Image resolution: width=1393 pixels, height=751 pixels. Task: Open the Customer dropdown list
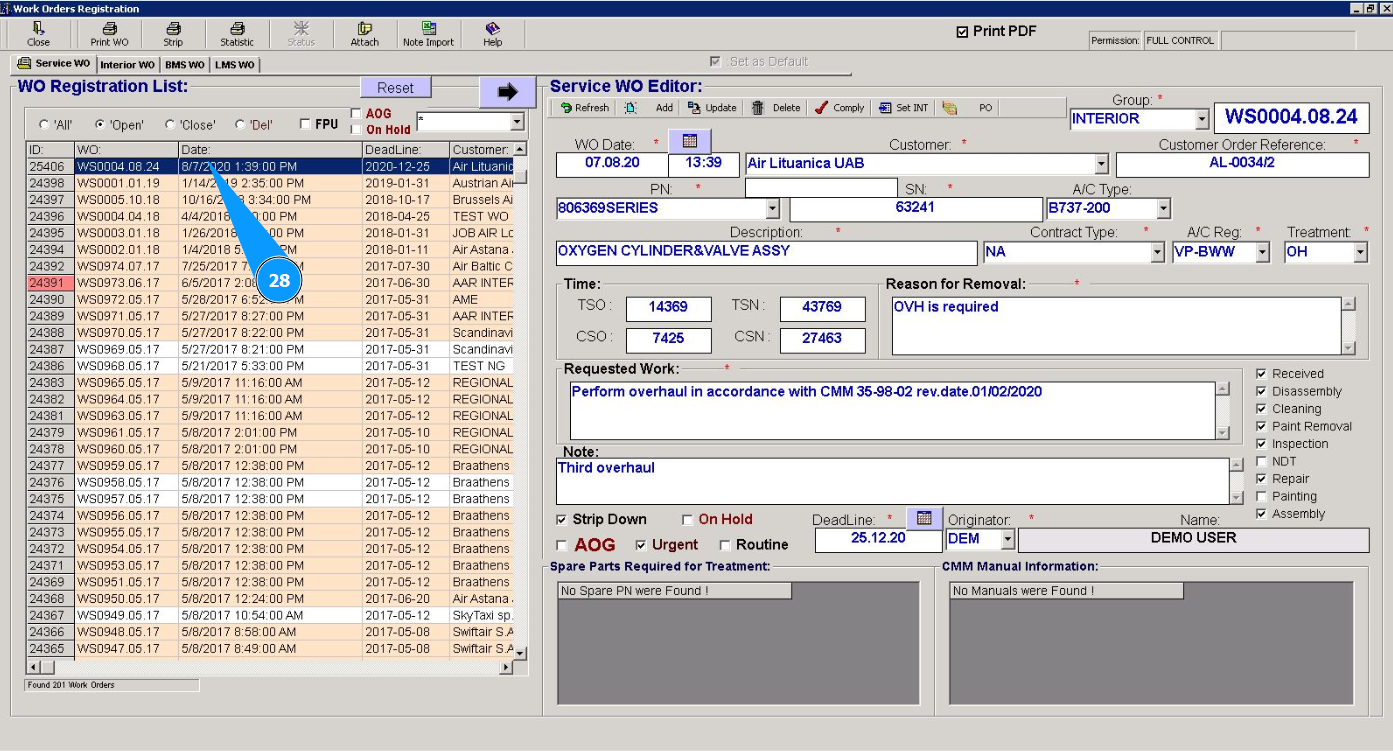(x=1101, y=164)
